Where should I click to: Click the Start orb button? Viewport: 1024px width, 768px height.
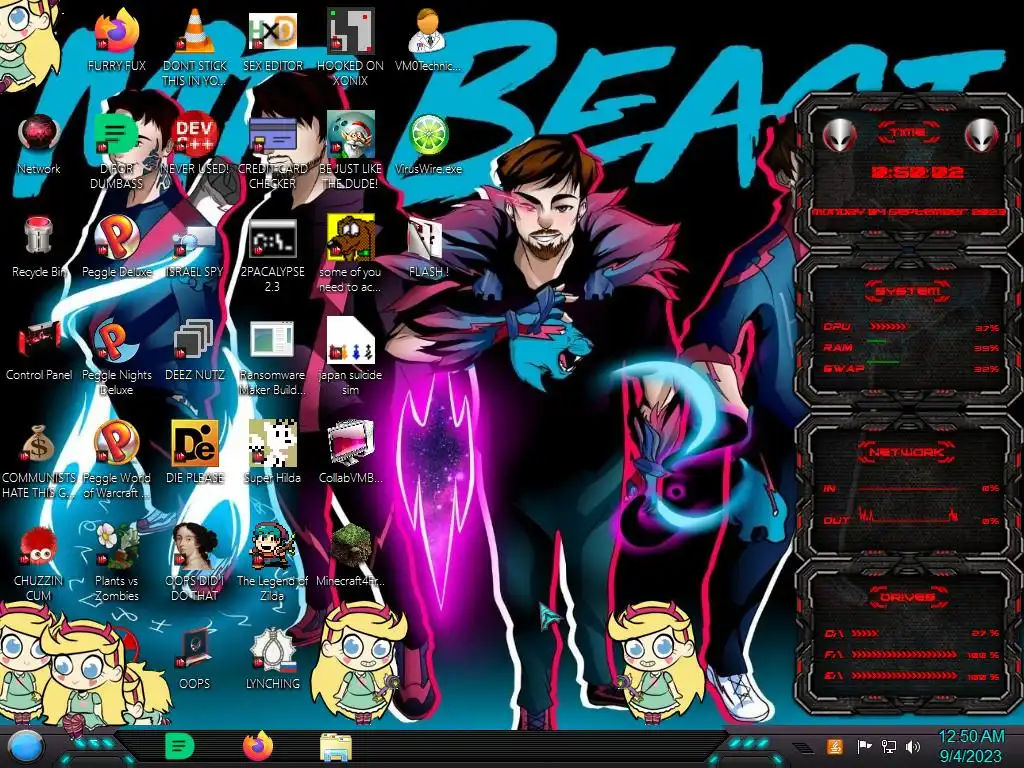tap(26, 747)
